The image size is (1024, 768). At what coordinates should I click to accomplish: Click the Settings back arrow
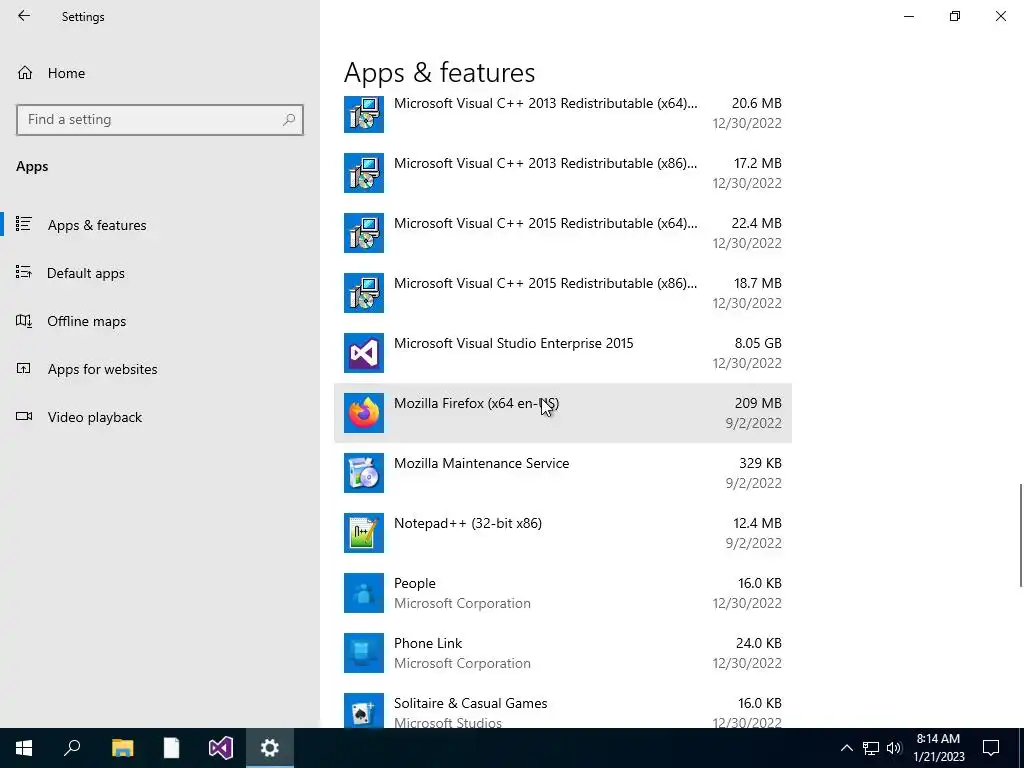(x=24, y=16)
